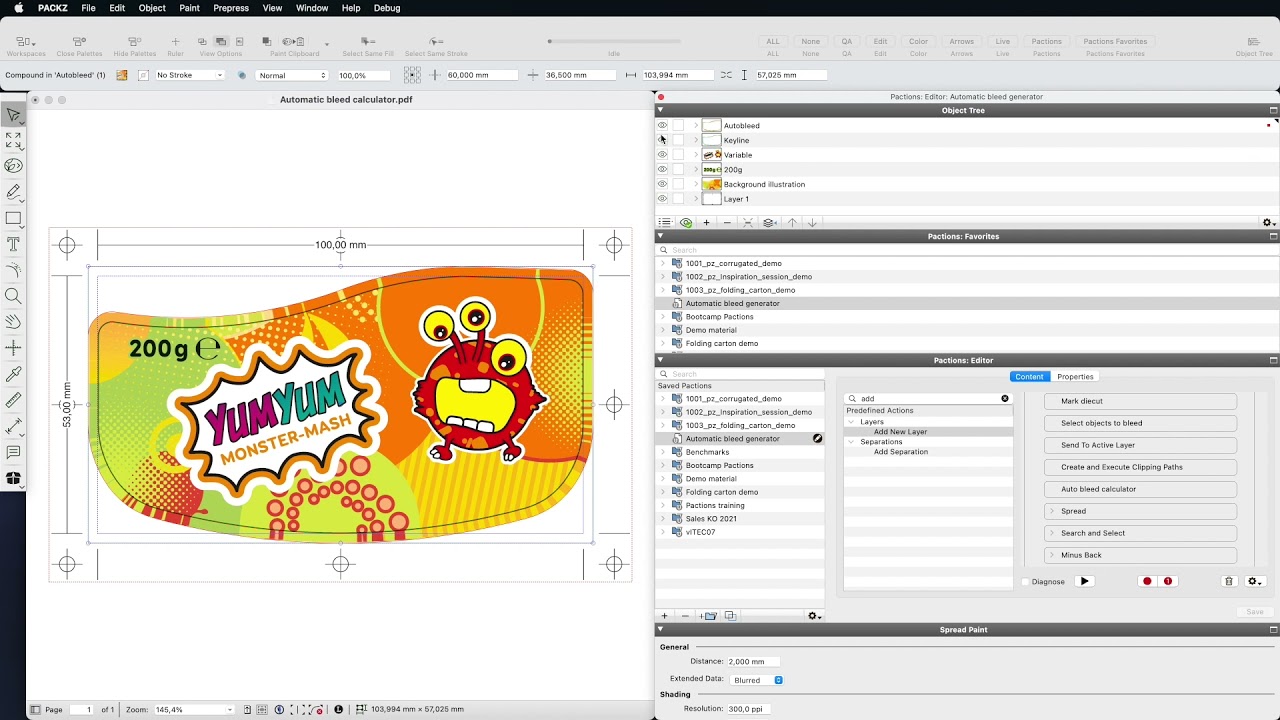This screenshot has height=720, width=1280.
Task: Select the arrow selection tool
Action: tap(13, 115)
